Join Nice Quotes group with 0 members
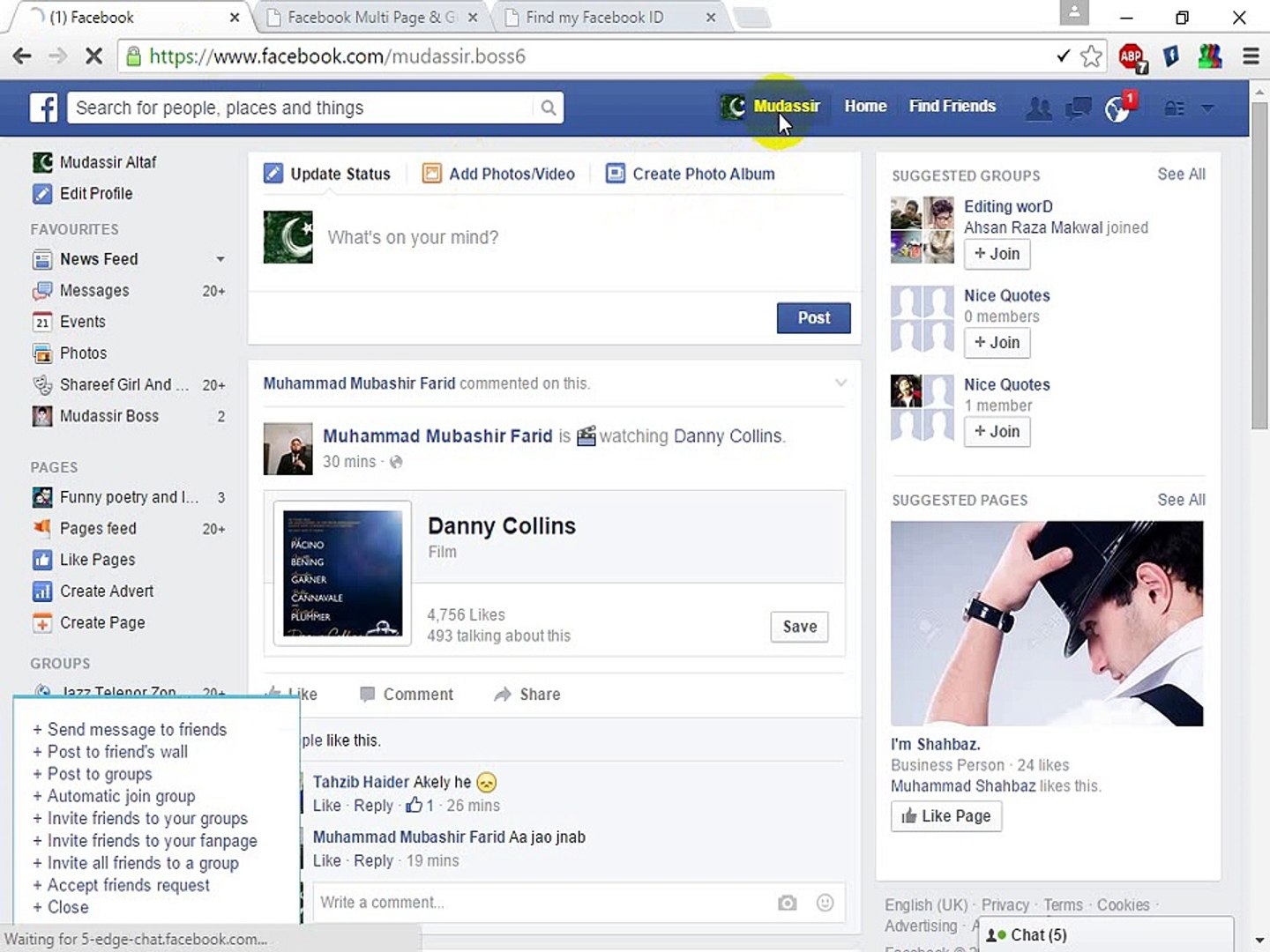The height and width of the screenshot is (952, 1270). tap(997, 343)
